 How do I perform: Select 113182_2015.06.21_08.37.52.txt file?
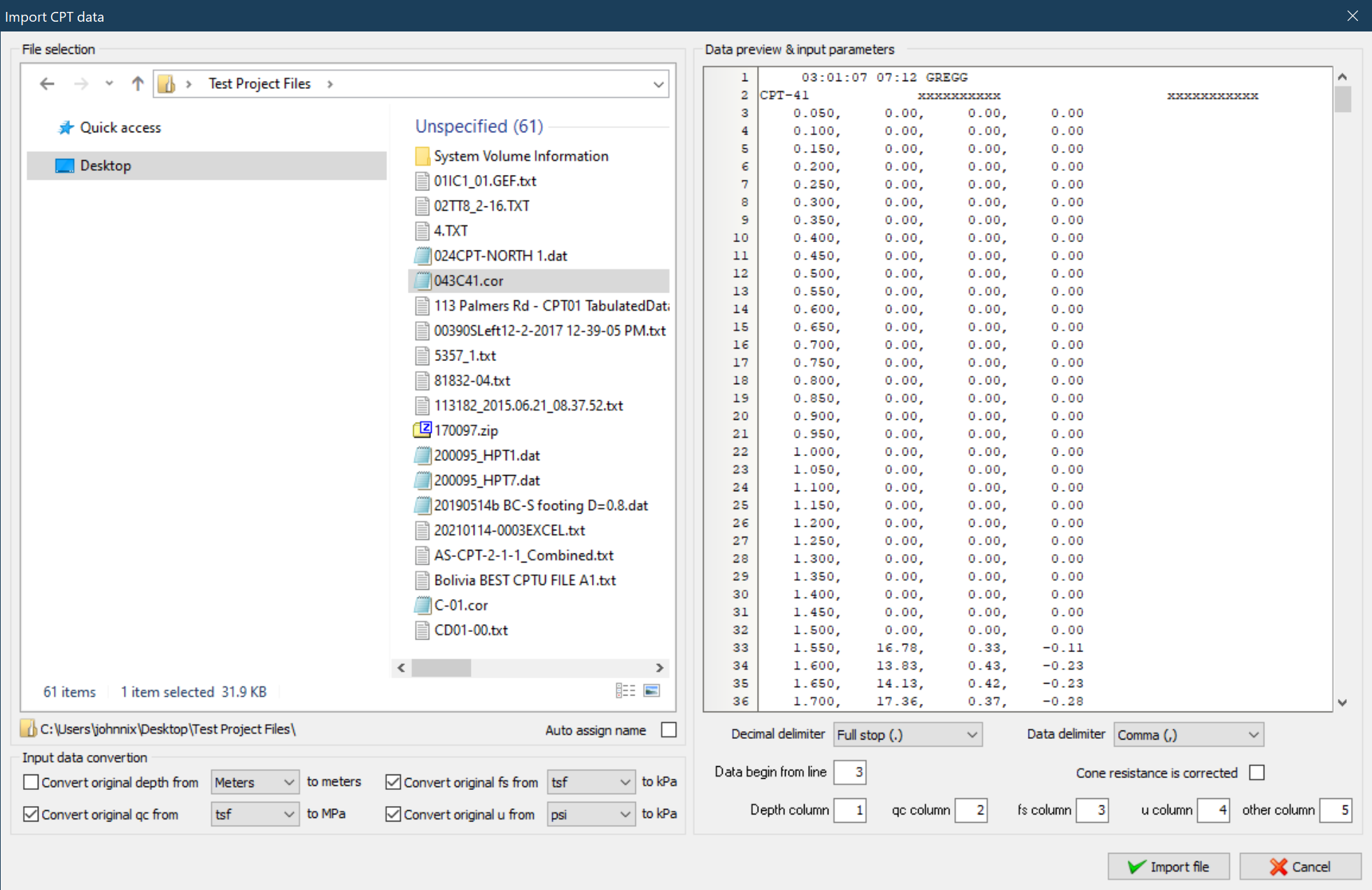coord(528,406)
